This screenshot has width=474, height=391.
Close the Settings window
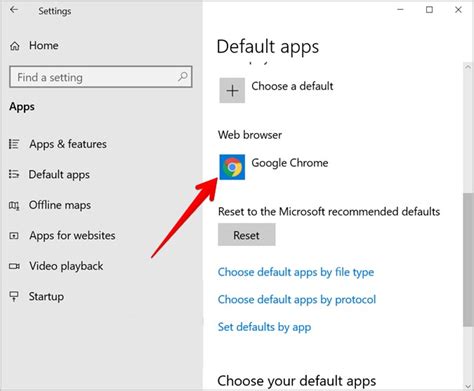[x=458, y=10]
